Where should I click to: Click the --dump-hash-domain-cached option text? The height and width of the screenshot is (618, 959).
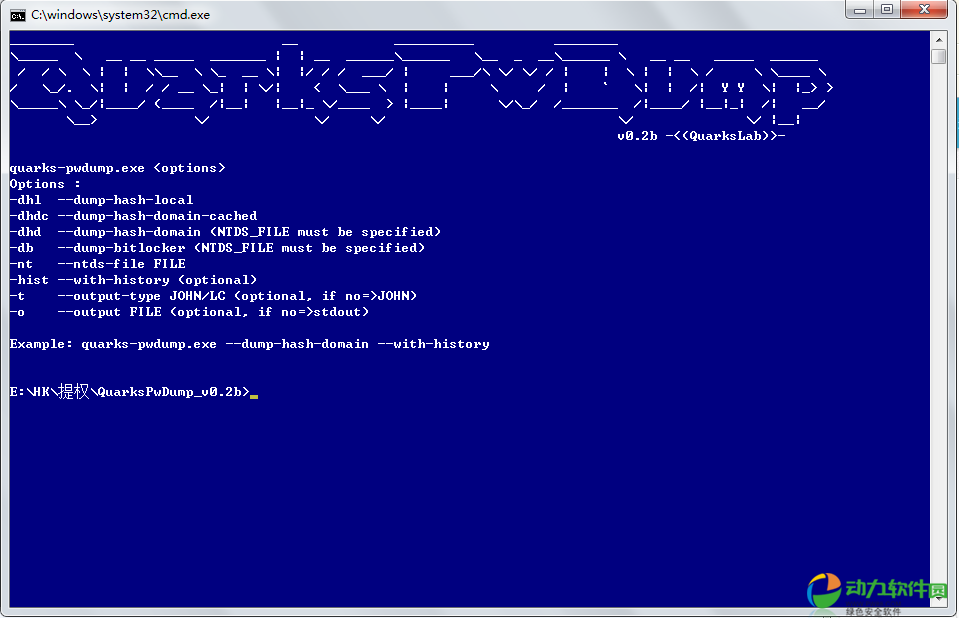(157, 216)
